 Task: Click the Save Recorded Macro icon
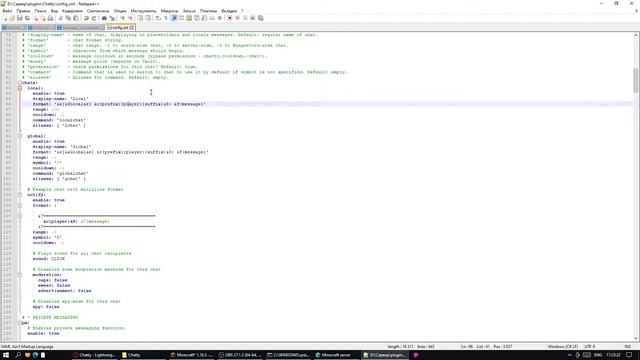(x=260, y=18)
